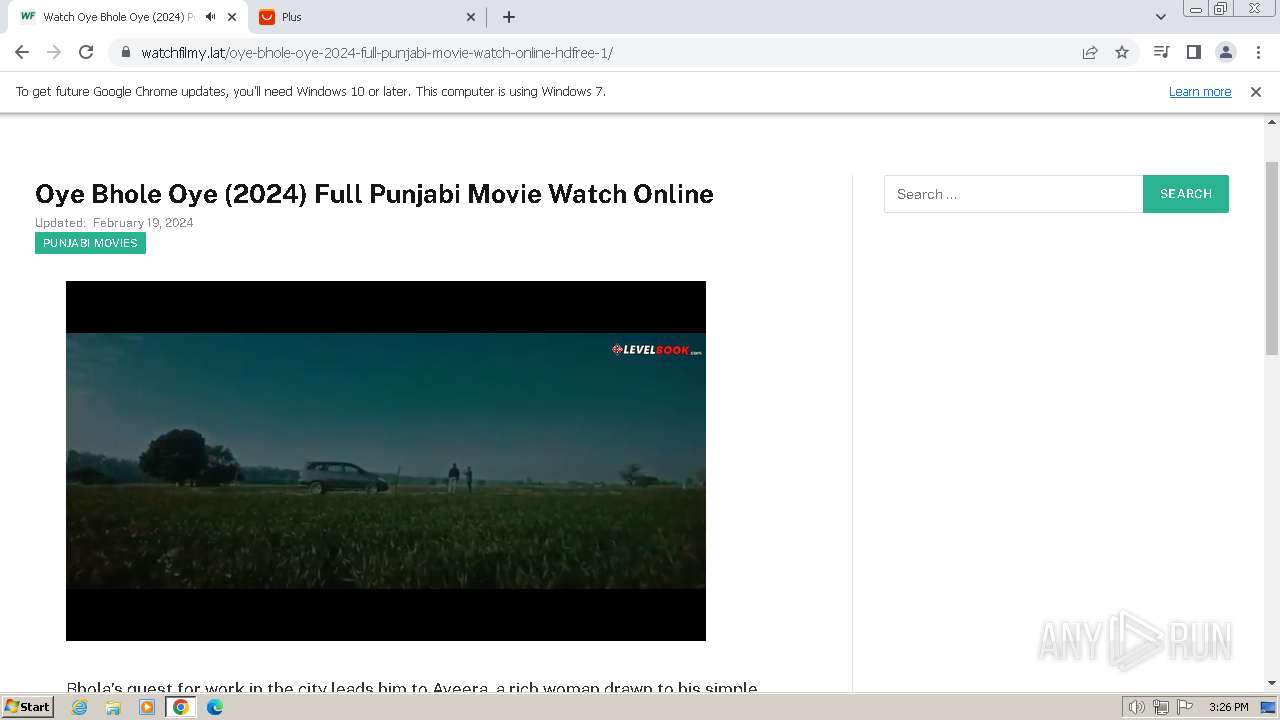Open Microsoft Edge from taskbar
1280x720 pixels.
[x=215, y=707]
